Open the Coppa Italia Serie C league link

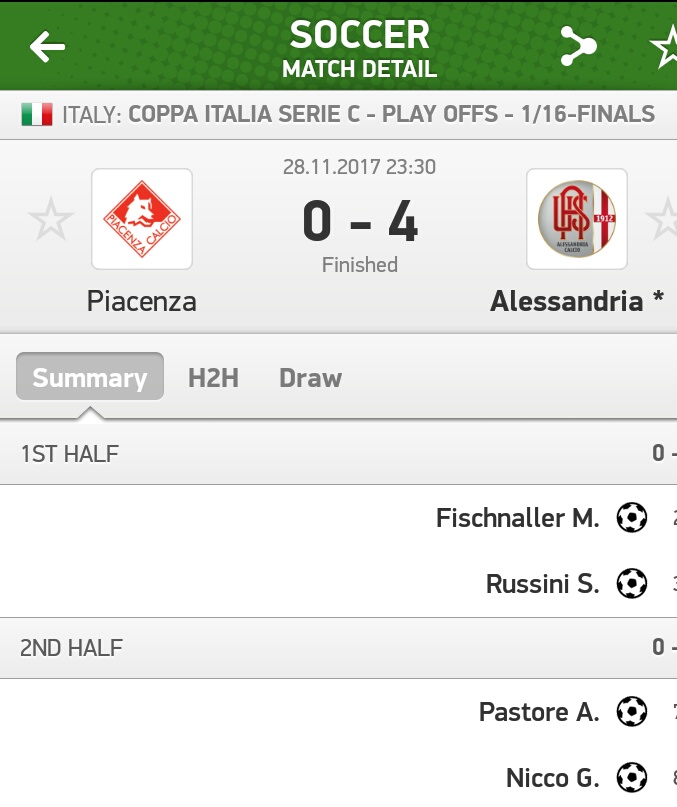click(391, 114)
